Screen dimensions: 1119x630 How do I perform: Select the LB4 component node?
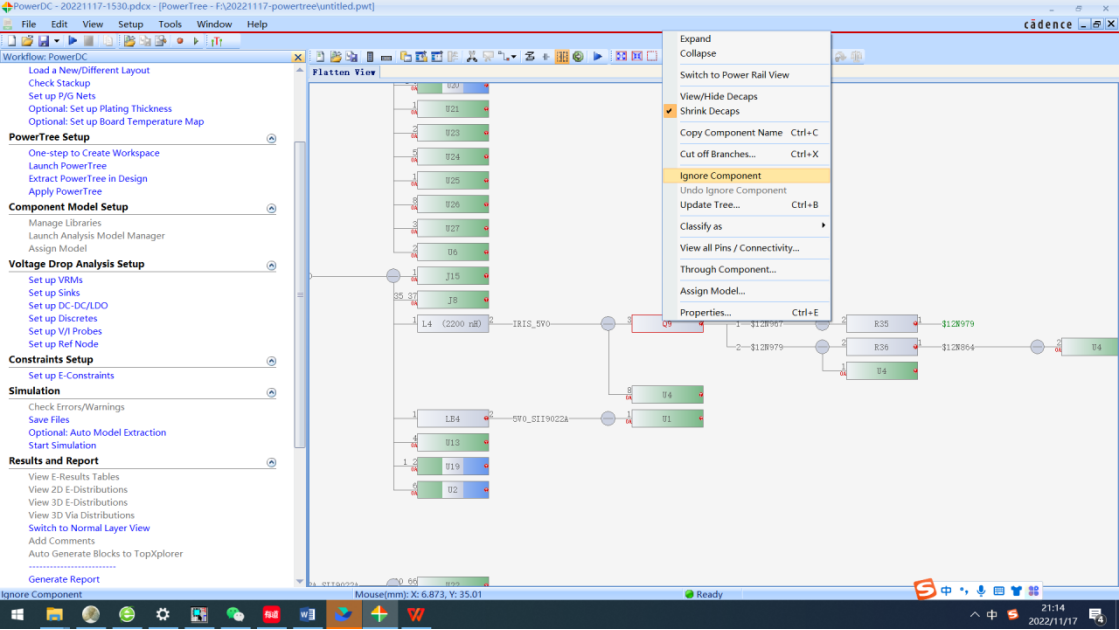tap(453, 419)
